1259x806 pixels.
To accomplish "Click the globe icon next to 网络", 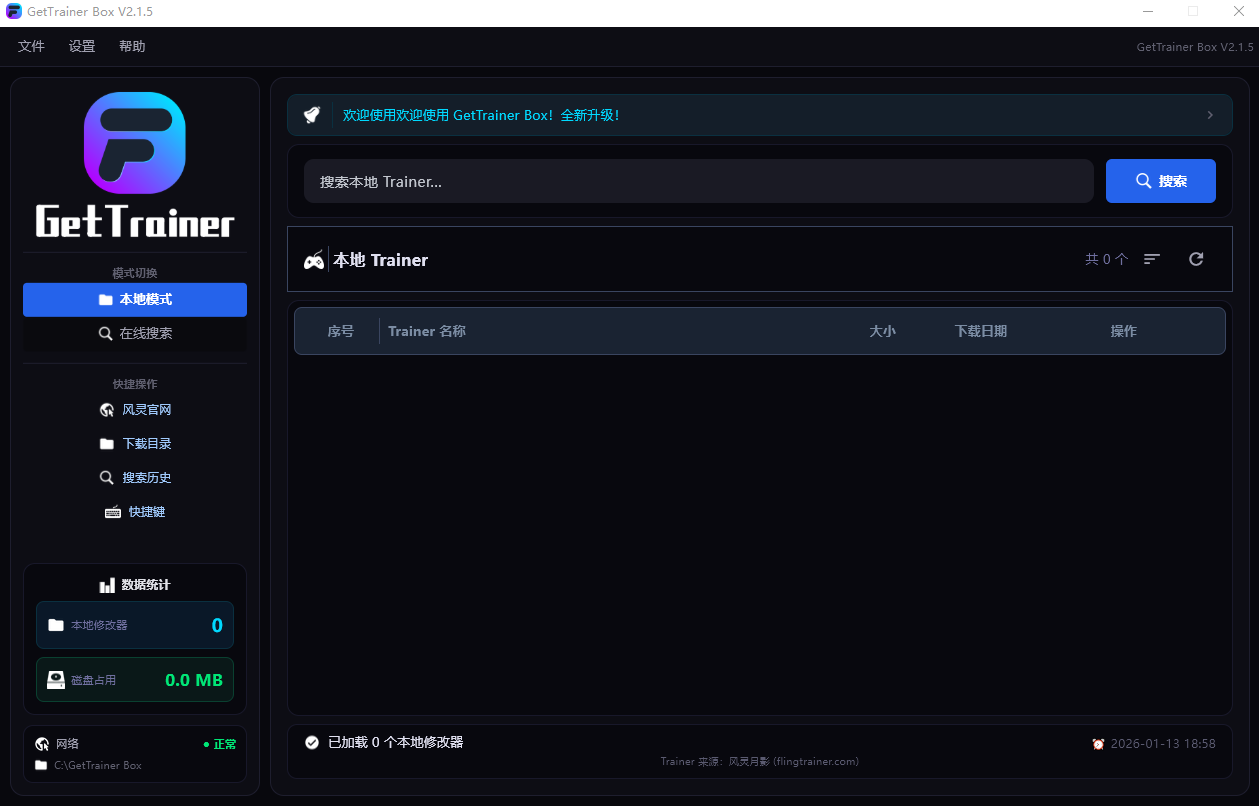I will pyautogui.click(x=42, y=744).
